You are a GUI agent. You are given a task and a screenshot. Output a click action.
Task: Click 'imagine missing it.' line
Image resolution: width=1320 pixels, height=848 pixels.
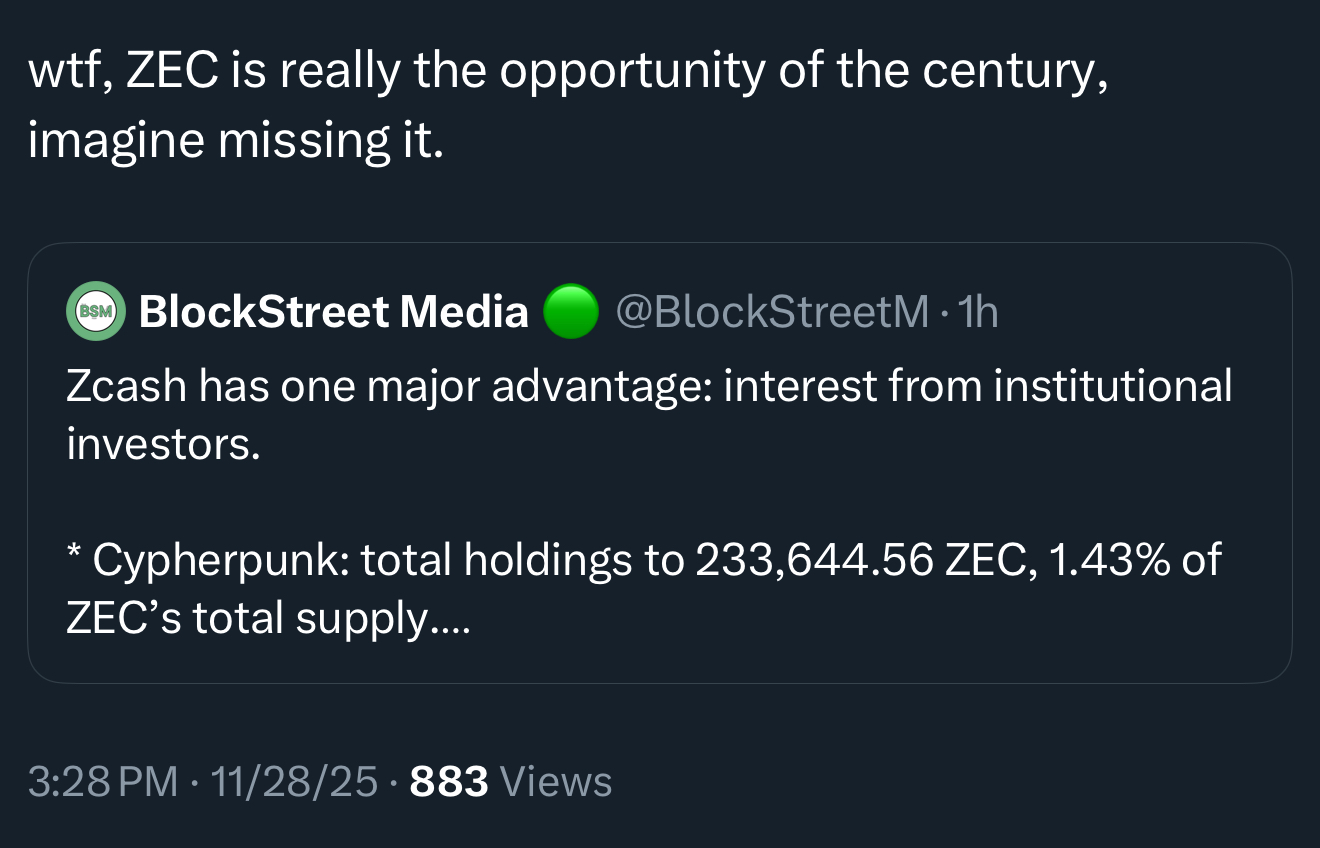click(235, 140)
